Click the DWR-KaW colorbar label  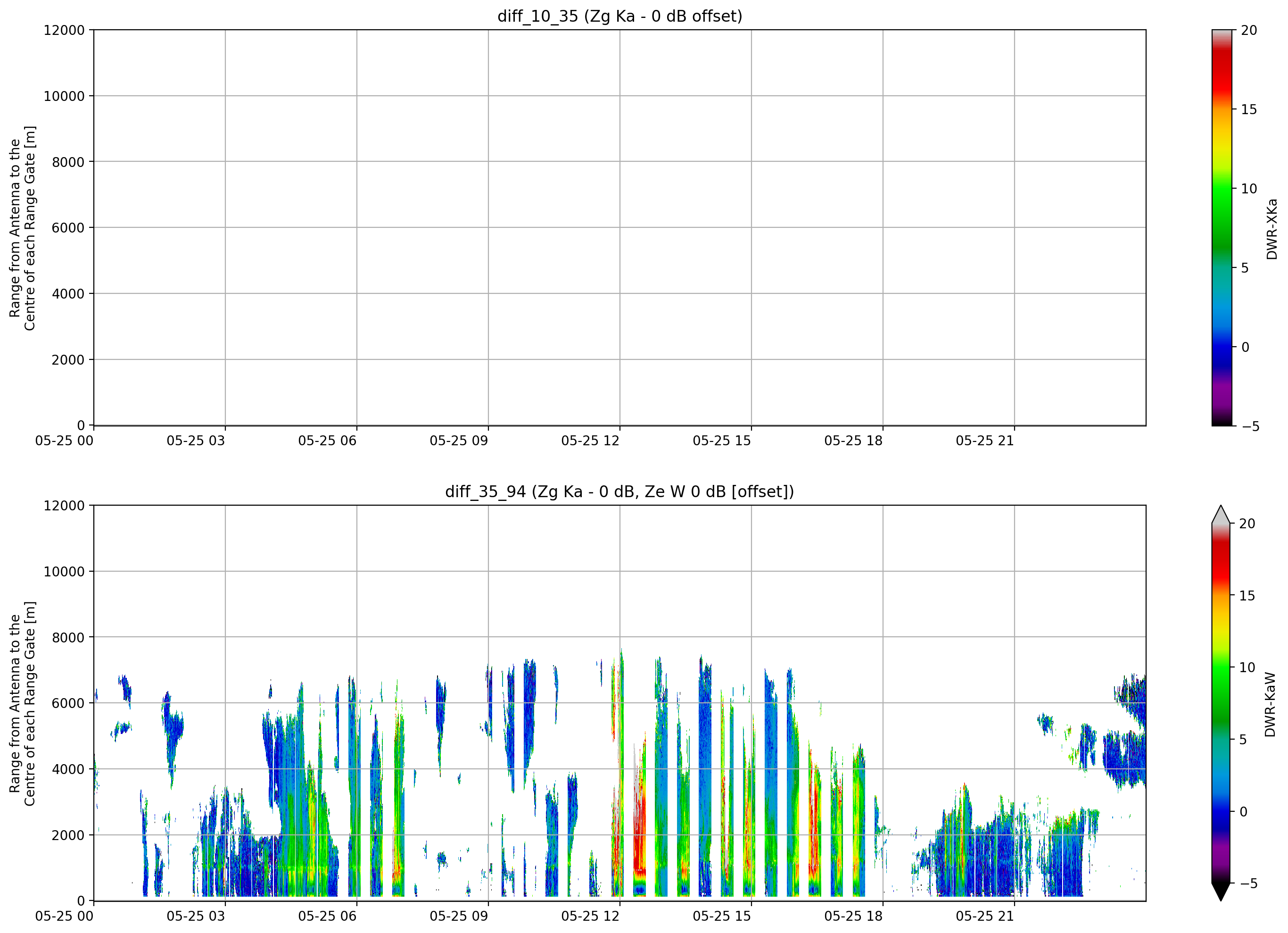[x=1271, y=705]
